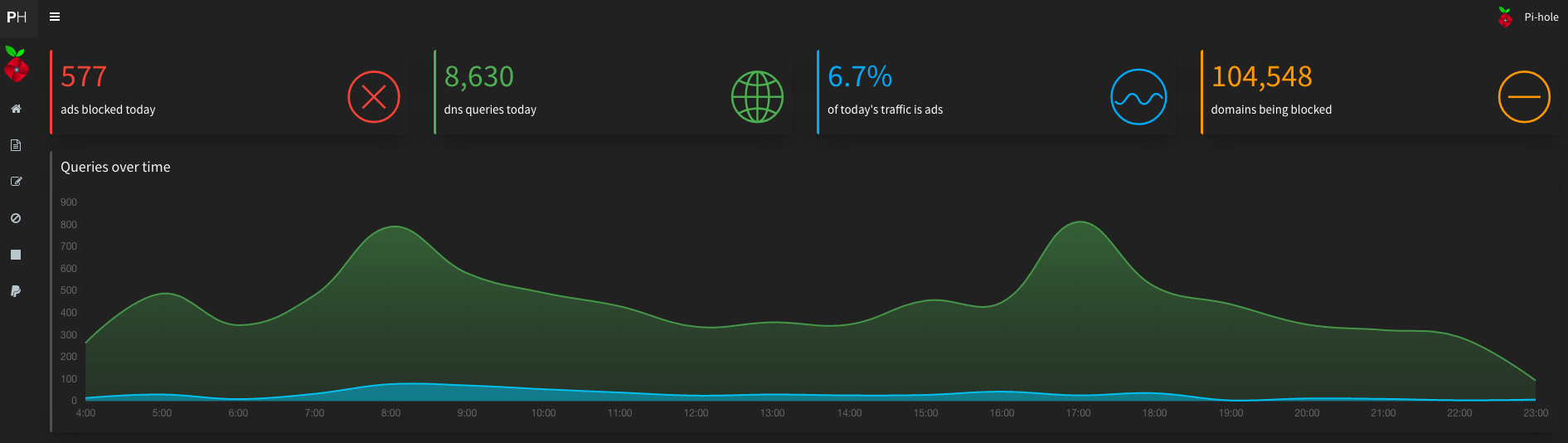
Task: Select the 8,630 dns queries today number
Action: point(478,77)
